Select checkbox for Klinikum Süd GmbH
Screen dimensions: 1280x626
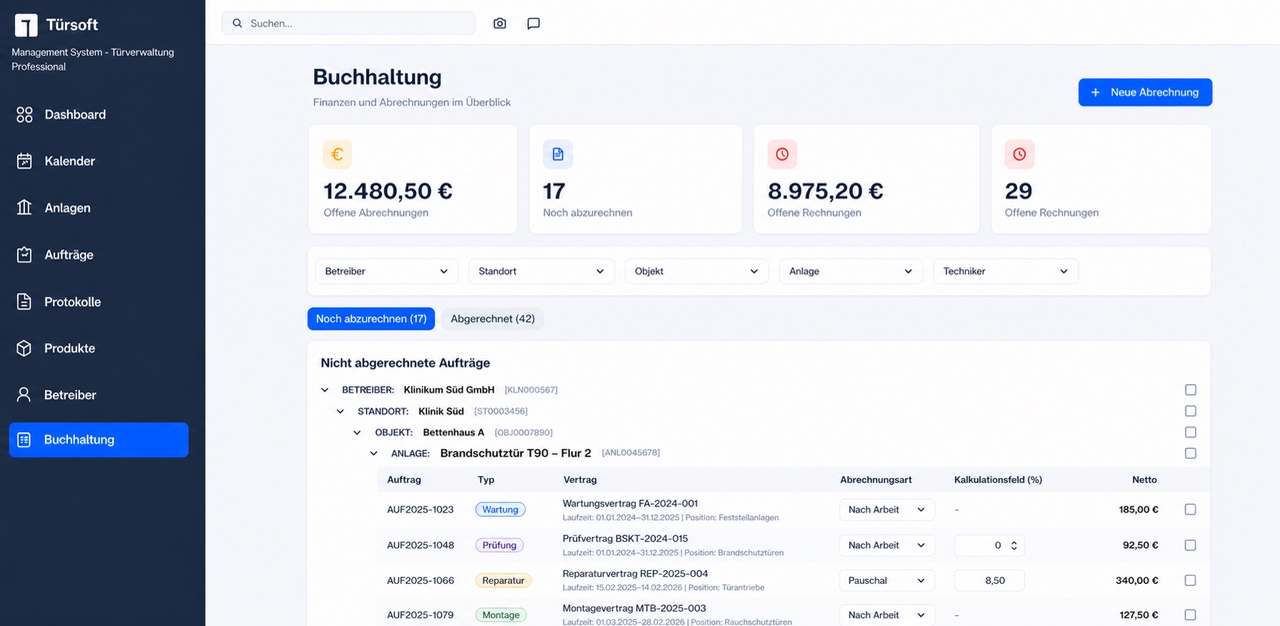1190,390
